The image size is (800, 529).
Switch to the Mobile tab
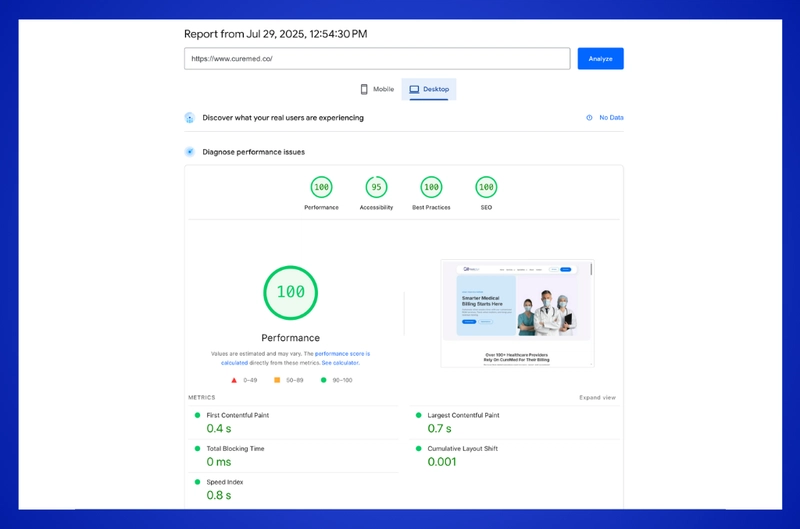(377, 89)
